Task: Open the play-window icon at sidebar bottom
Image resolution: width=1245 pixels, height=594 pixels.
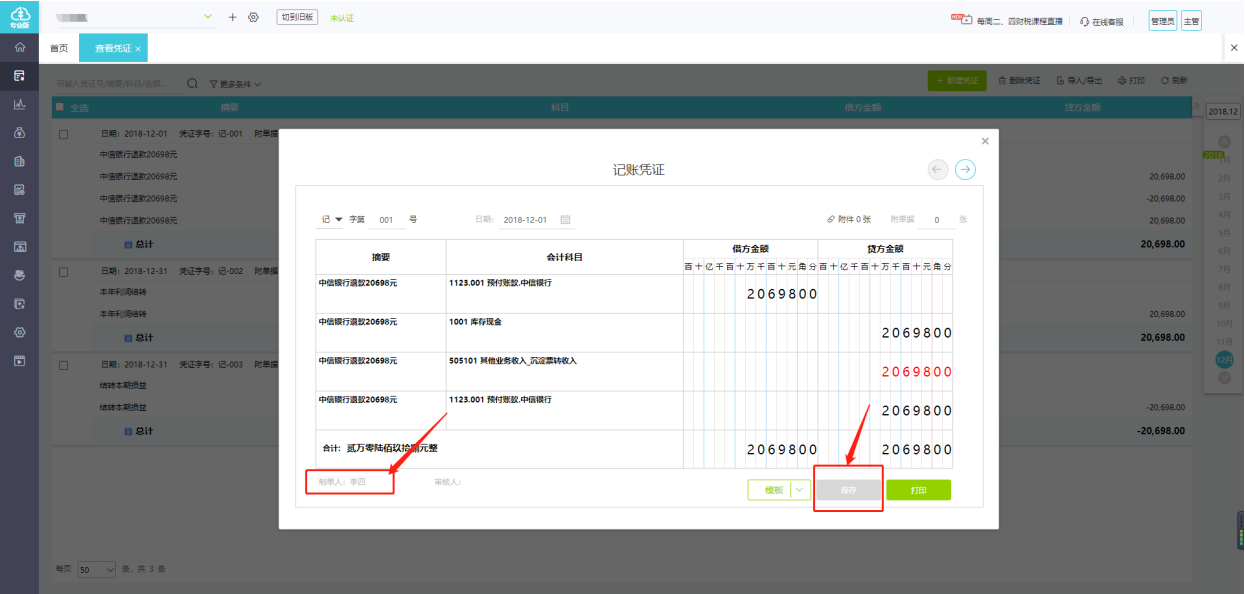Action: tap(19, 360)
